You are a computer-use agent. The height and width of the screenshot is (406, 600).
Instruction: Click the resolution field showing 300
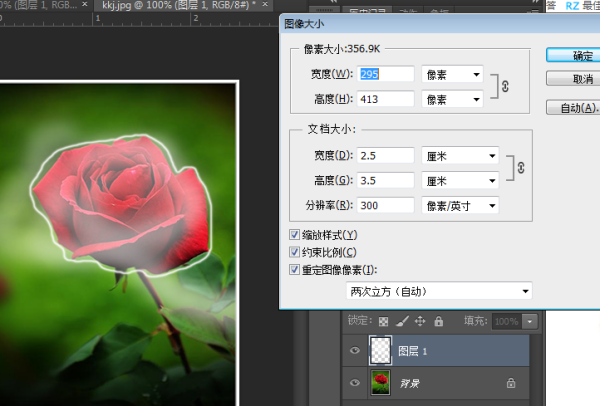385,205
